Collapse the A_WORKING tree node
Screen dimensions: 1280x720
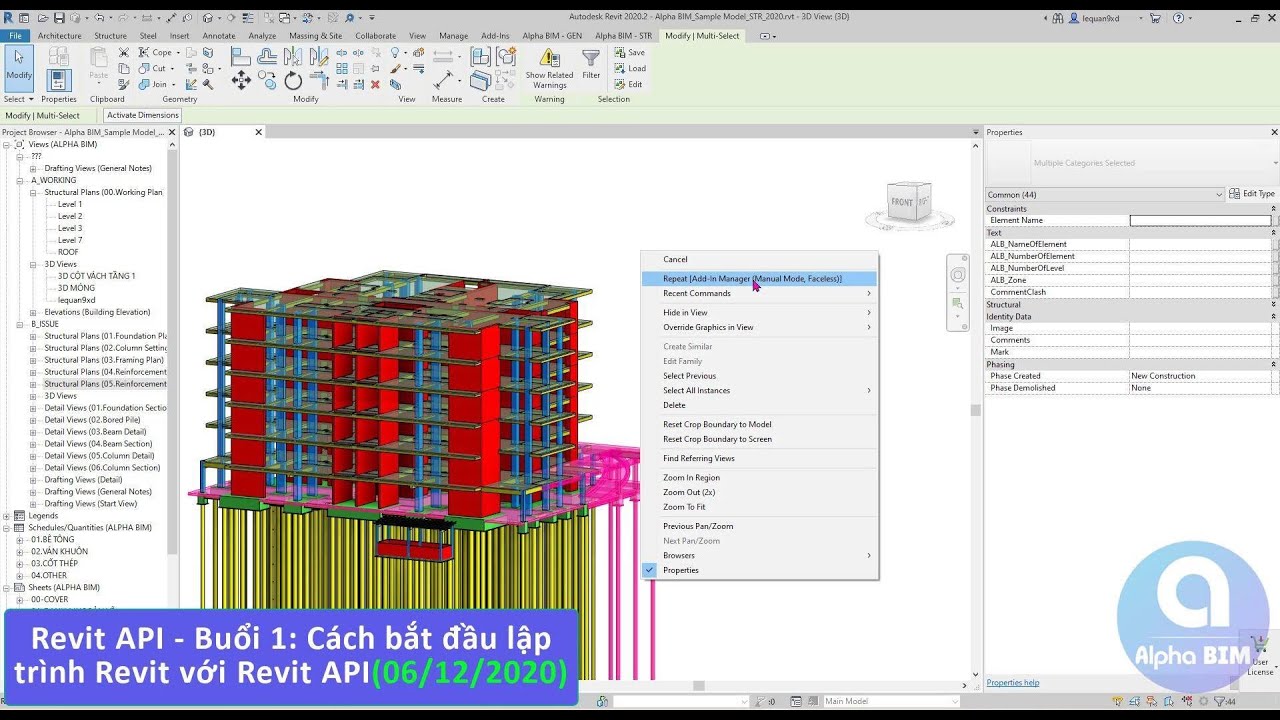click(x=20, y=180)
